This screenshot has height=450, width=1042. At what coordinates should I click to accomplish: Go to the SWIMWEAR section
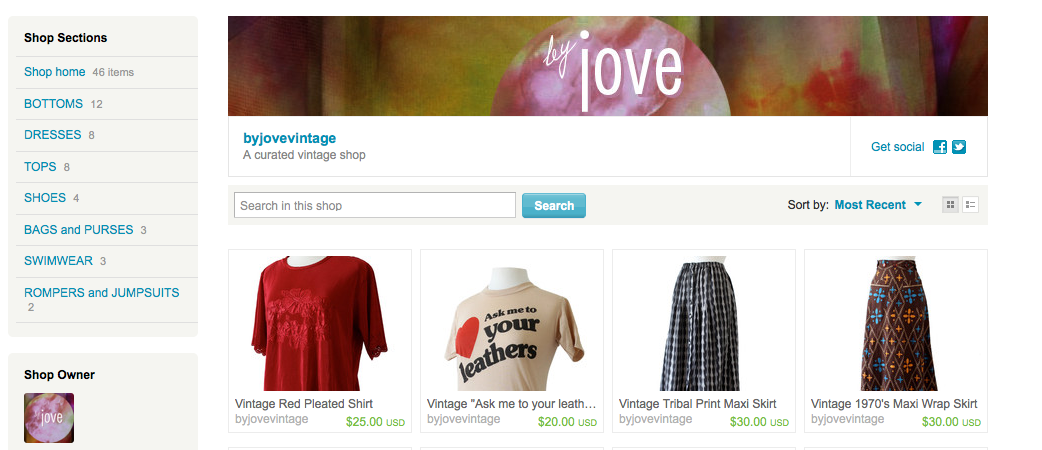point(58,261)
